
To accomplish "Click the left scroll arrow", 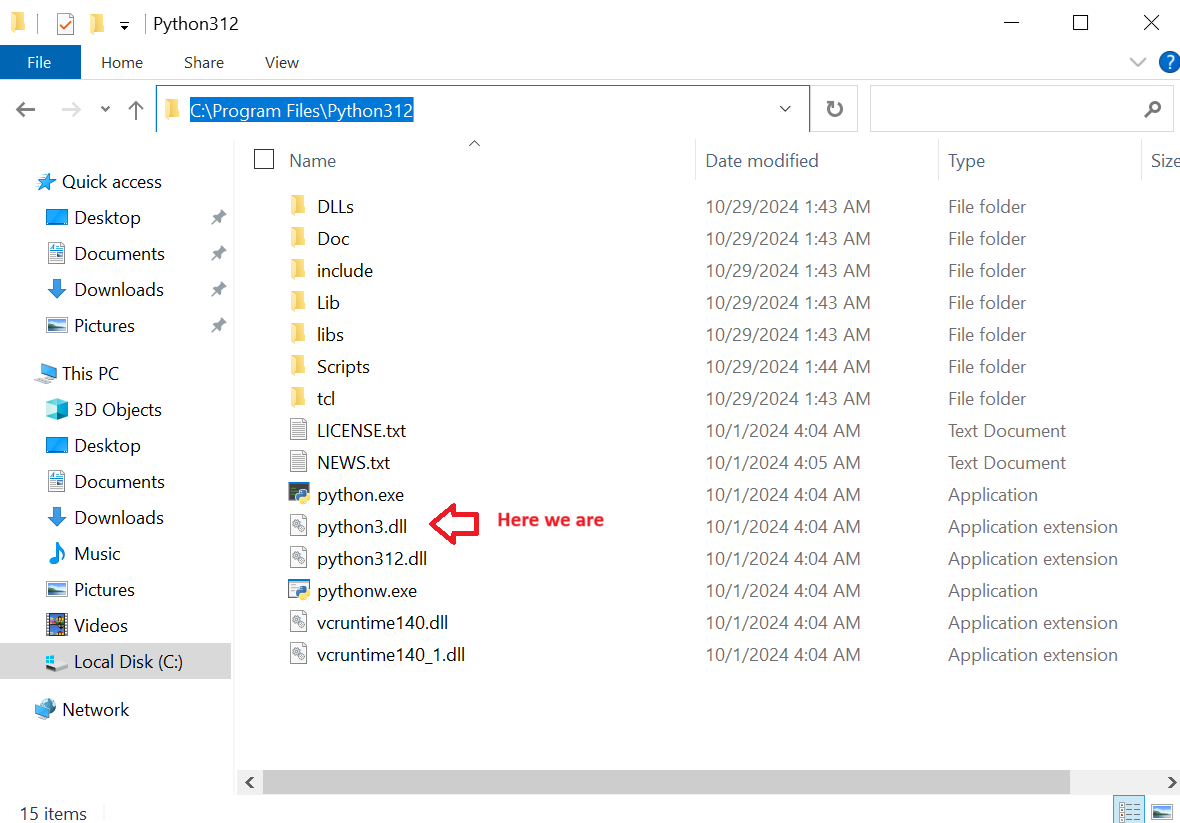I will [x=249, y=782].
